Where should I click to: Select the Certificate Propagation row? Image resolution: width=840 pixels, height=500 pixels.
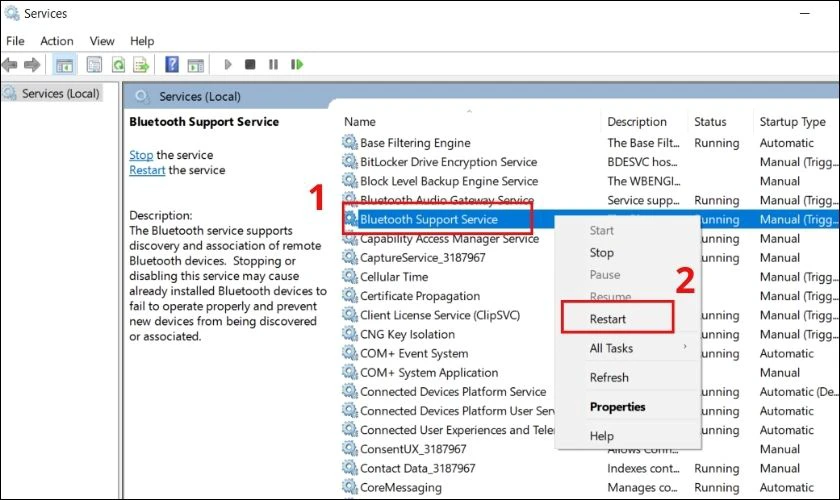coord(589,296)
